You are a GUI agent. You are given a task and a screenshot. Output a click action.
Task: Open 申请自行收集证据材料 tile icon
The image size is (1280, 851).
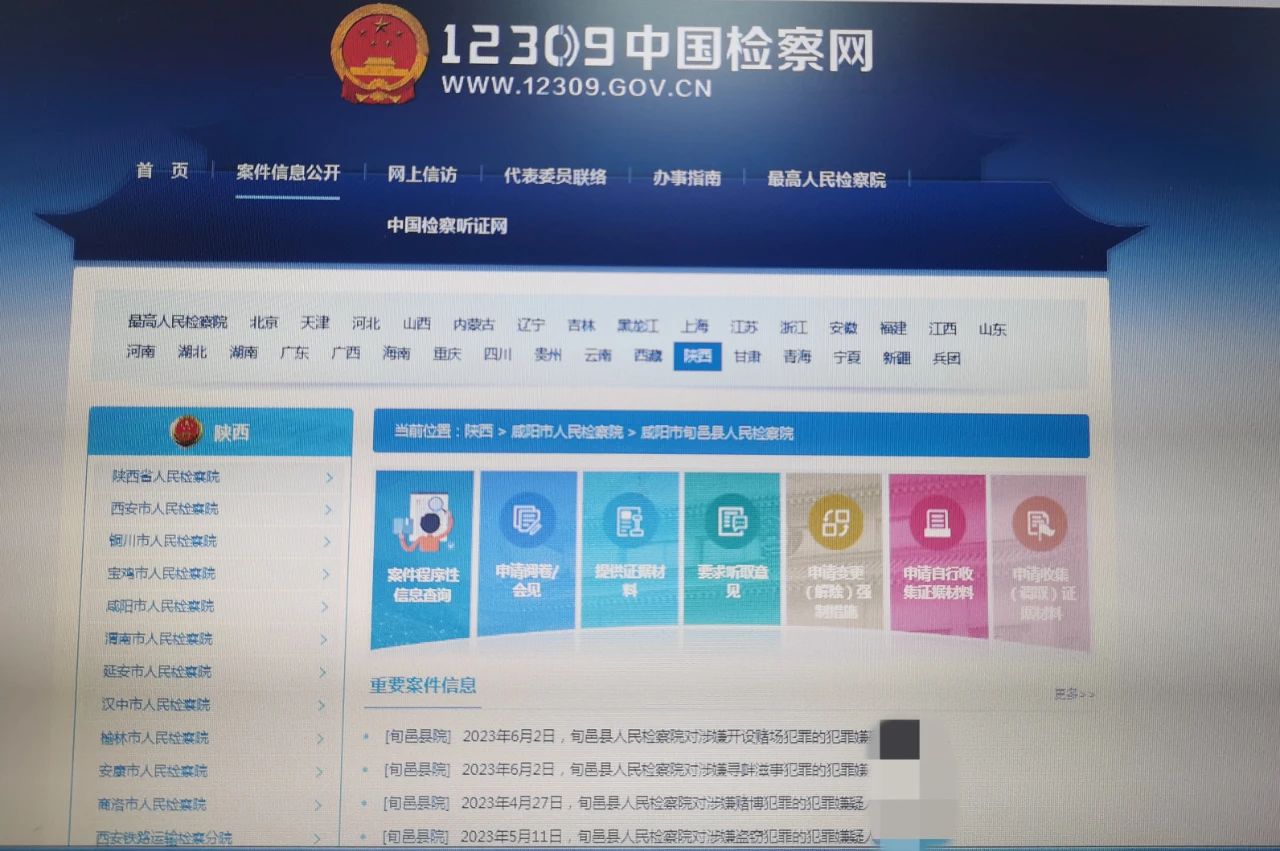point(937,522)
